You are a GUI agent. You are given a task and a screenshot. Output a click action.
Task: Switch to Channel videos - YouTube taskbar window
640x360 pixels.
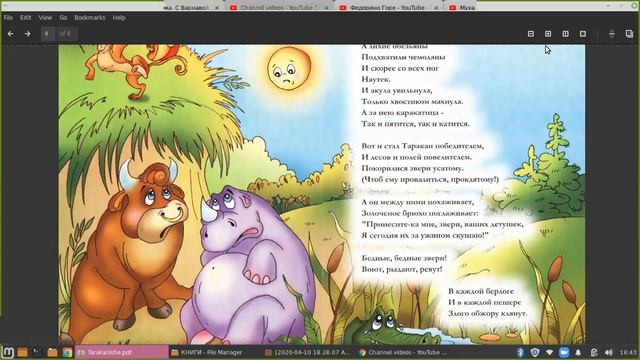(403, 352)
